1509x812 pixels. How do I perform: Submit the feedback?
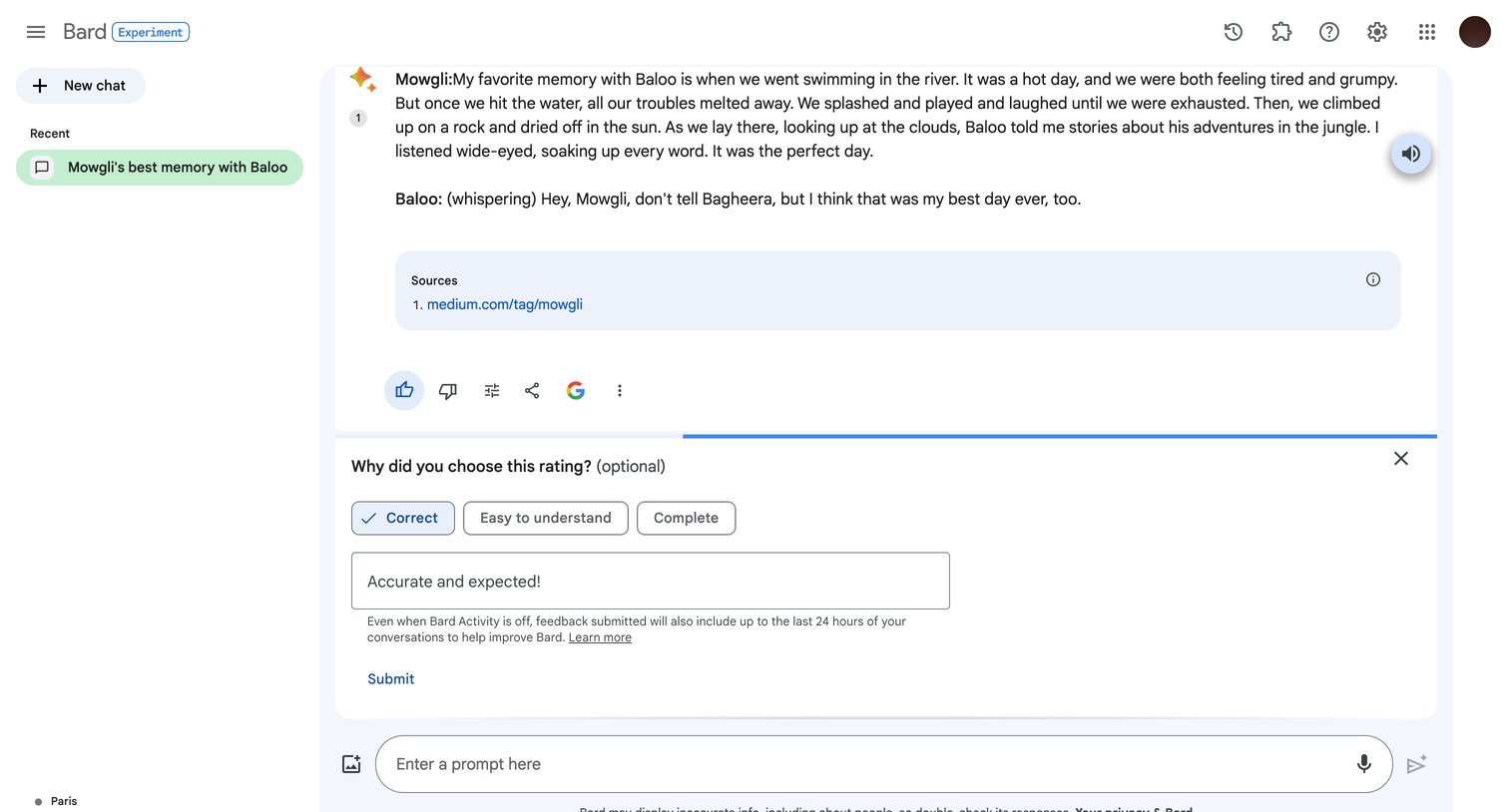coord(390,678)
